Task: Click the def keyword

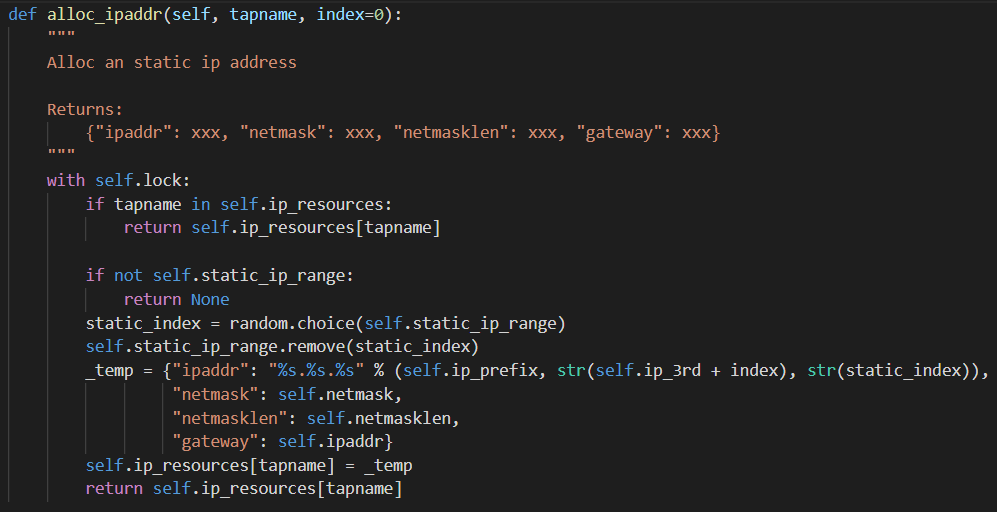Action: tap(23, 14)
